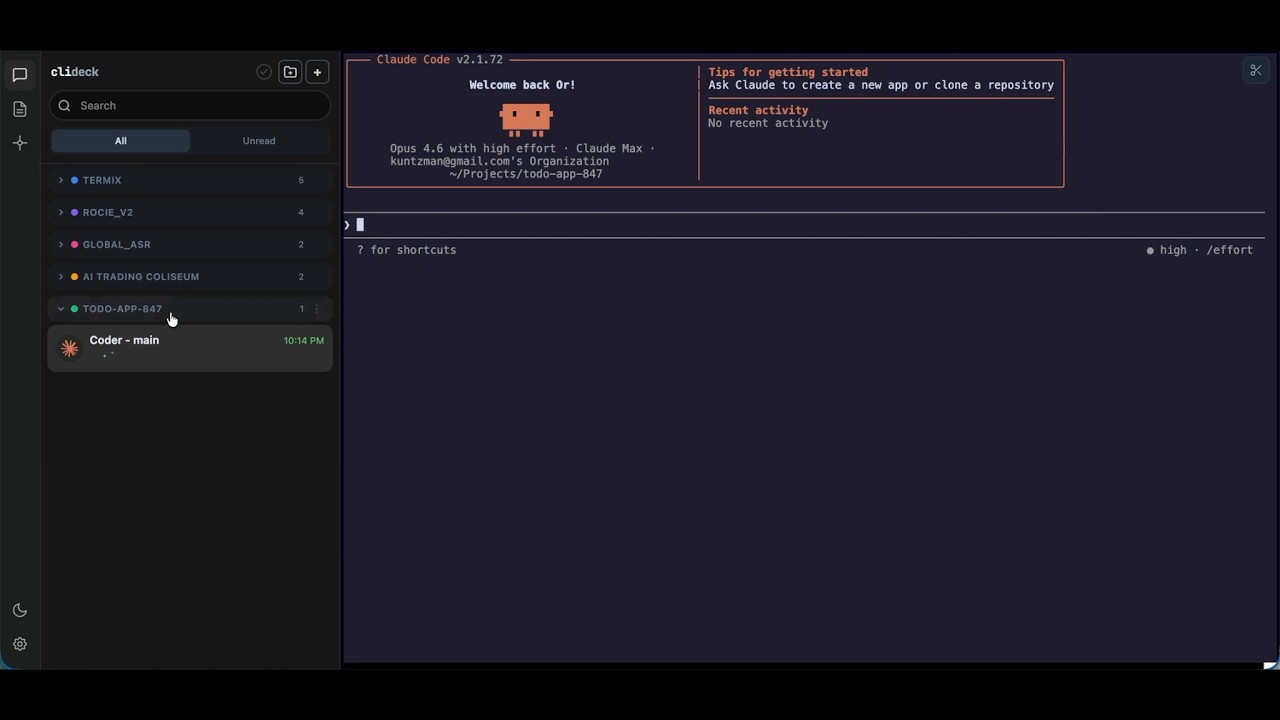Expand the AI TRADING COLISEUM group
Screen dimensions: 1280x720
190,276
